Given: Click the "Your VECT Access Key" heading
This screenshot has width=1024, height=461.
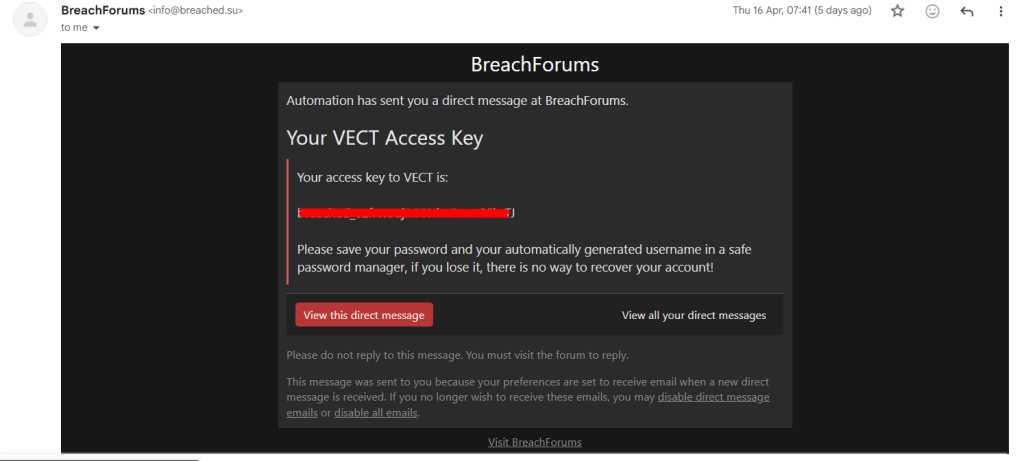Looking at the screenshot, I should coord(384,138).
